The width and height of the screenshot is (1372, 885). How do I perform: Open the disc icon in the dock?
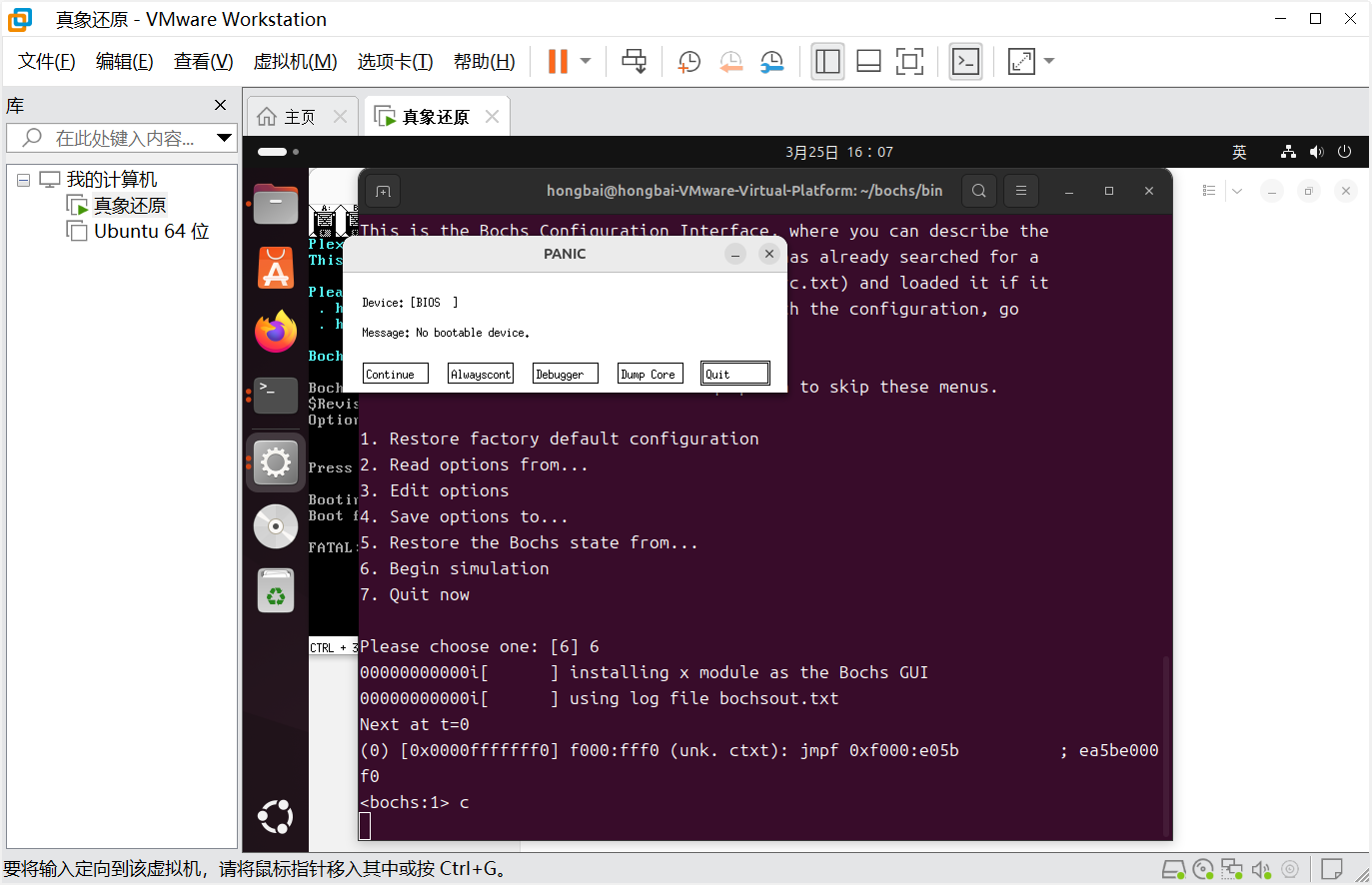click(276, 526)
